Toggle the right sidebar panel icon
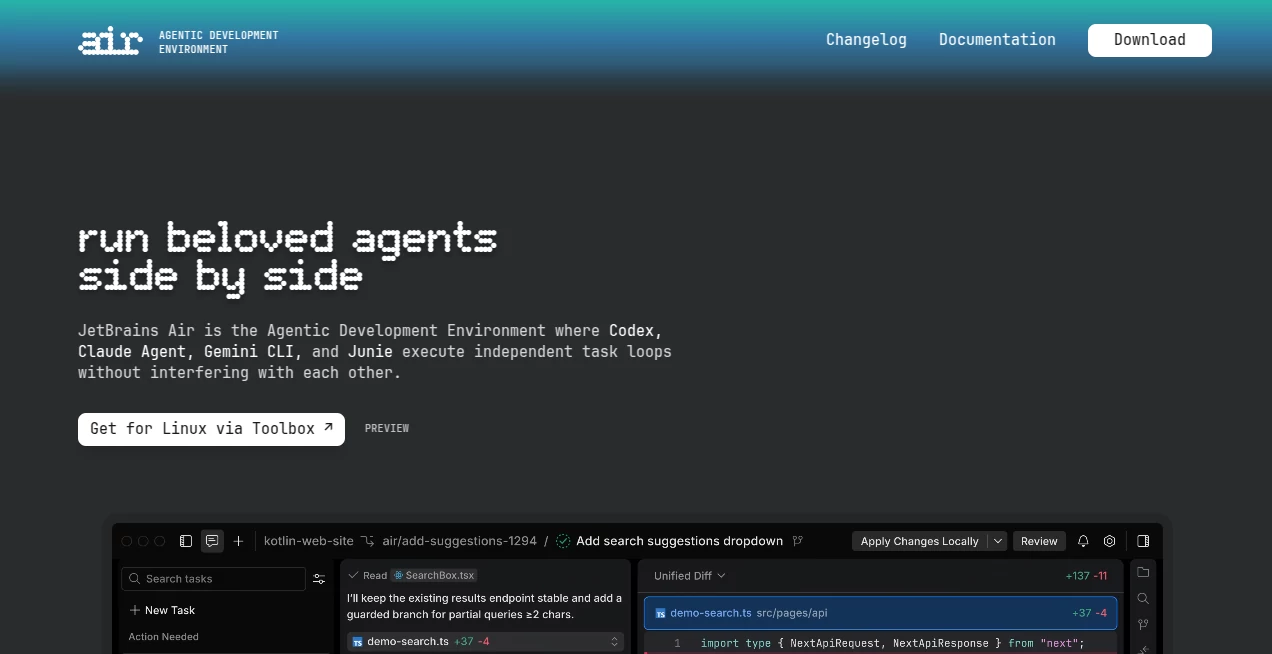The height and width of the screenshot is (654, 1272). [1143, 541]
